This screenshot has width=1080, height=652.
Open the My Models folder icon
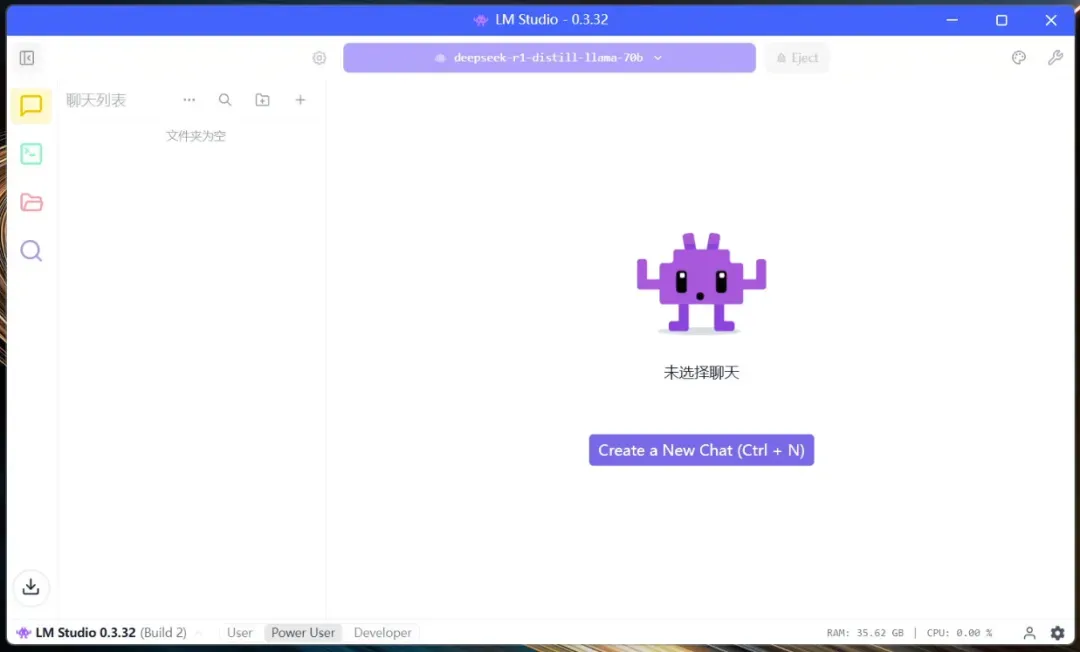(31, 202)
